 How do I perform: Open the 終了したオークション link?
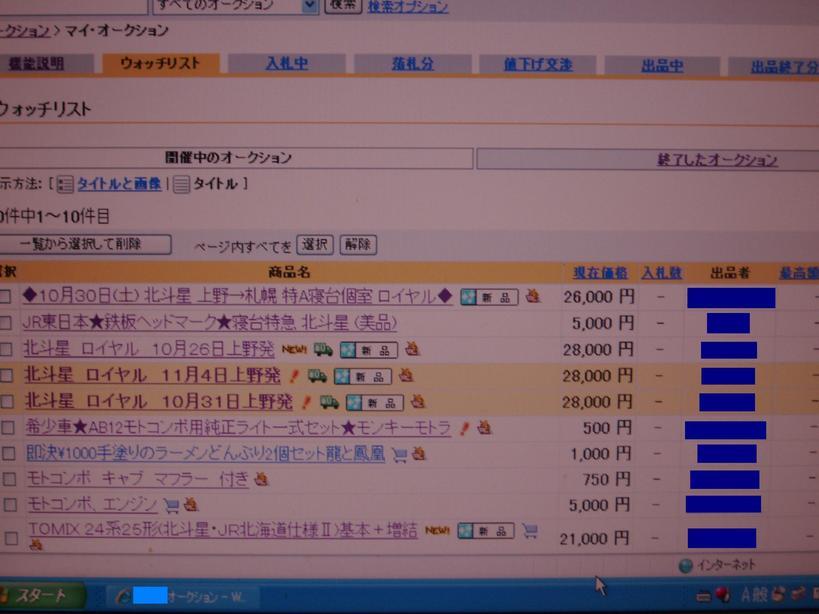[x=717, y=160]
